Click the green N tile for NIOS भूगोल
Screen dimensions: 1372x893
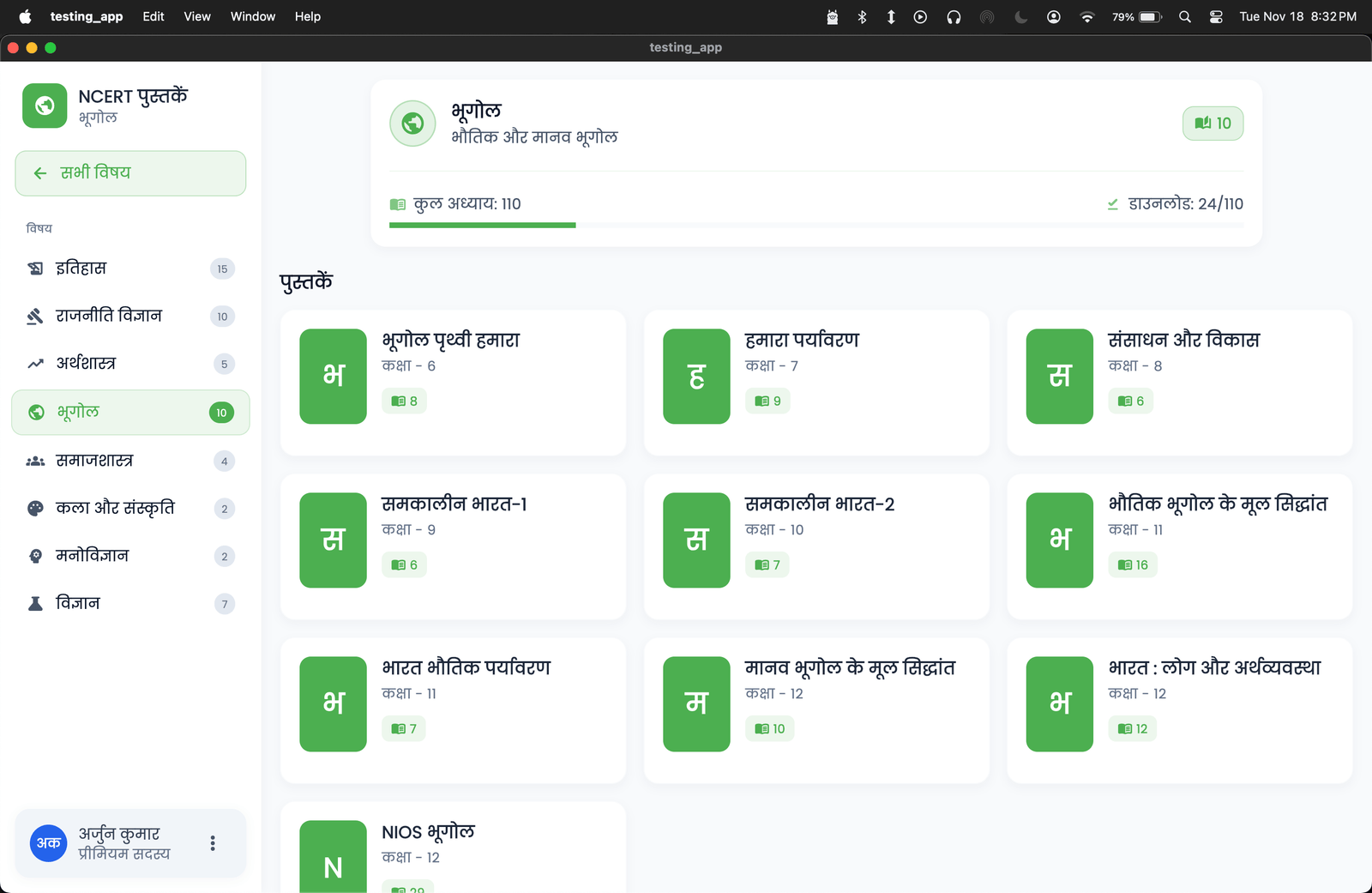(333, 858)
